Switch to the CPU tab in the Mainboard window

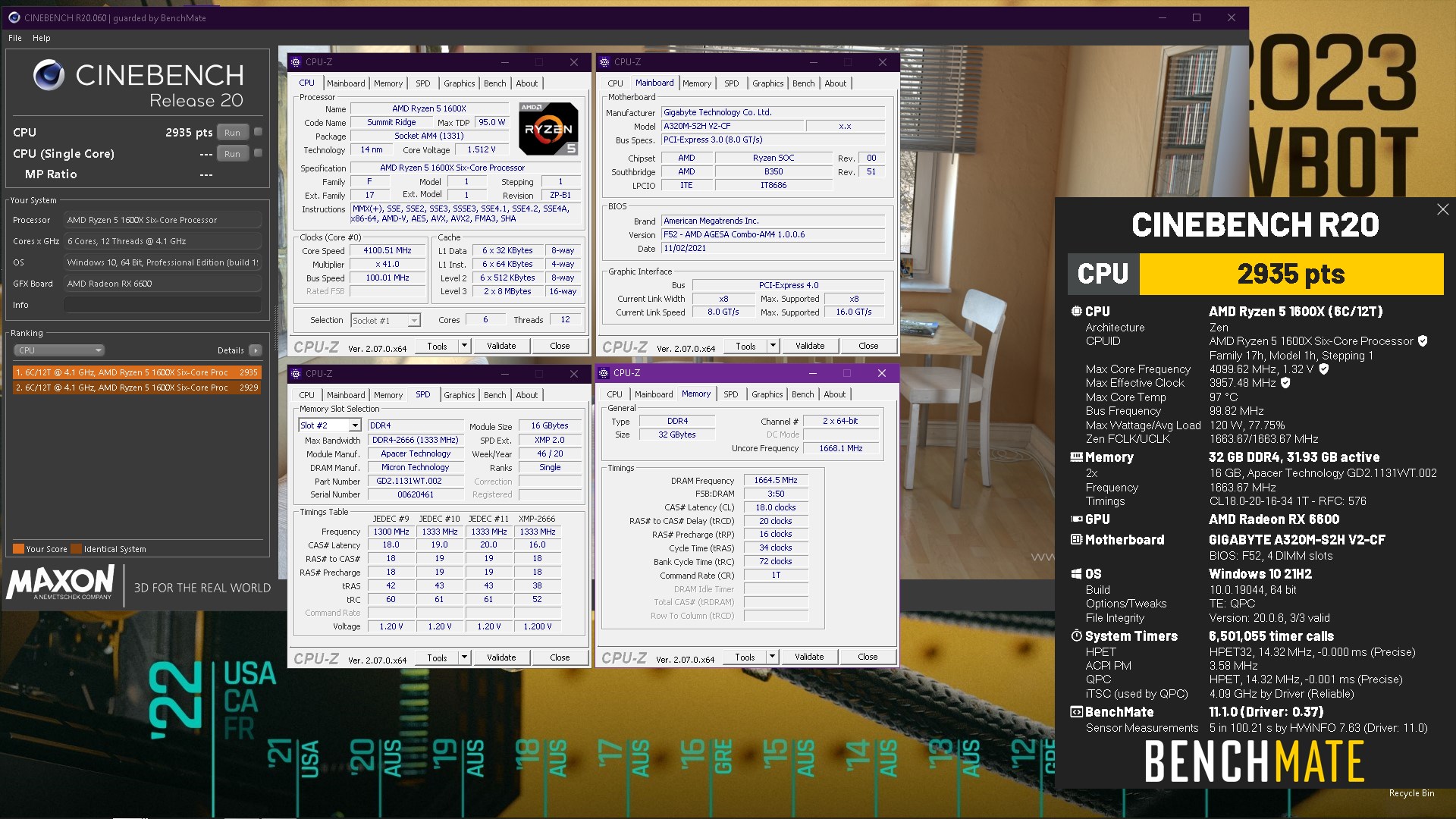615,83
